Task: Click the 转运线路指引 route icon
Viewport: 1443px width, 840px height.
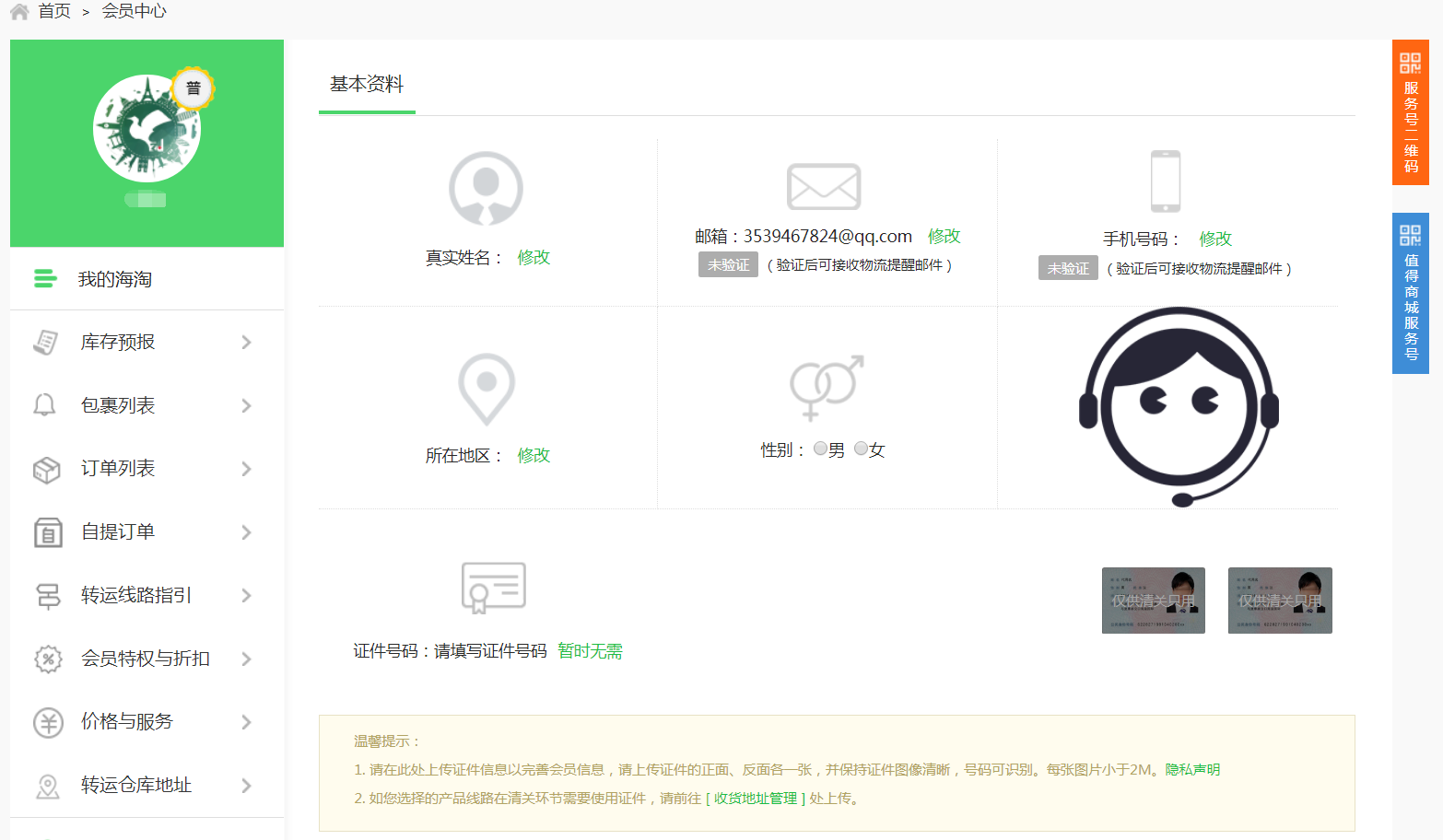Action: point(47,595)
